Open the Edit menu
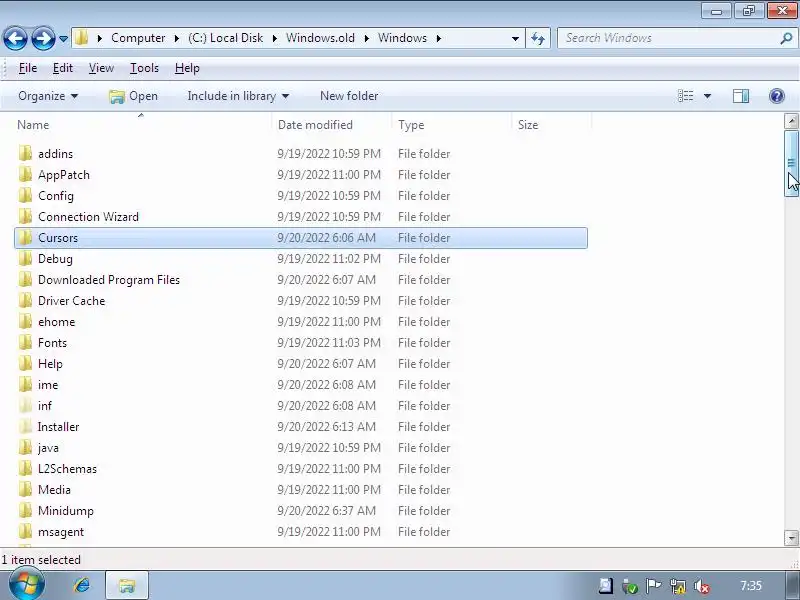800x600 pixels. click(63, 68)
